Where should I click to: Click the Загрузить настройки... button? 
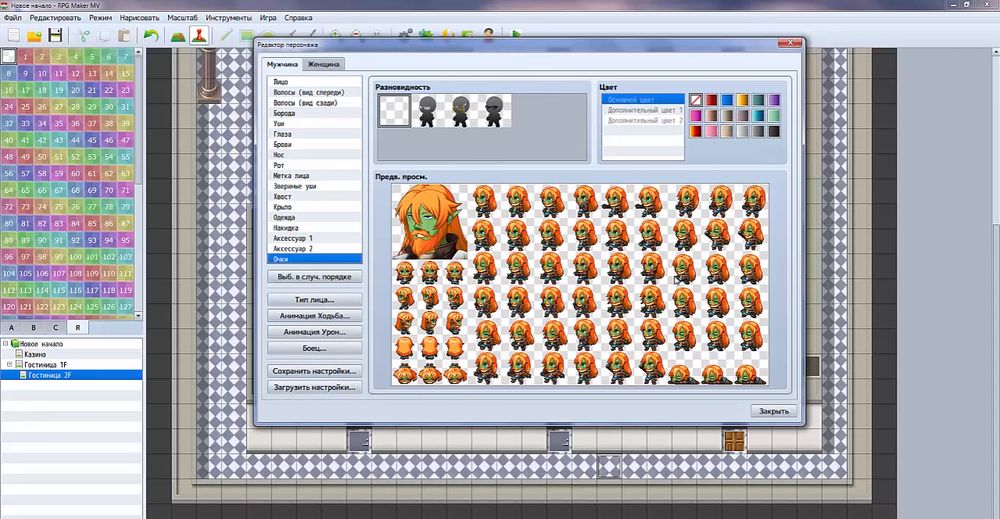(x=315, y=387)
